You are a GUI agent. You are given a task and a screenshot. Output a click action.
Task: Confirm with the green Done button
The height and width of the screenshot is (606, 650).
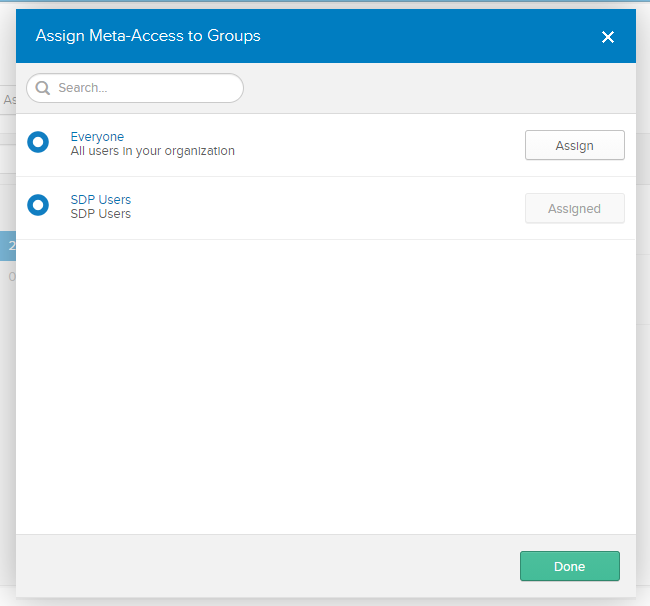click(569, 566)
